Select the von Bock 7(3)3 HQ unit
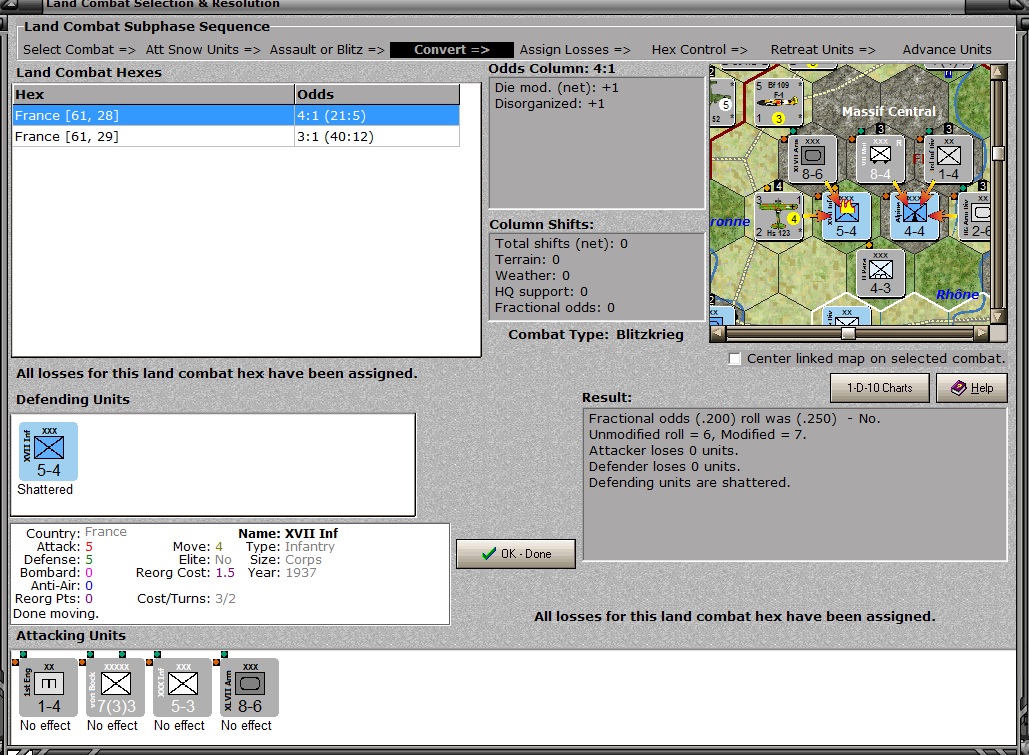This screenshot has height=755, width=1029. [116, 687]
